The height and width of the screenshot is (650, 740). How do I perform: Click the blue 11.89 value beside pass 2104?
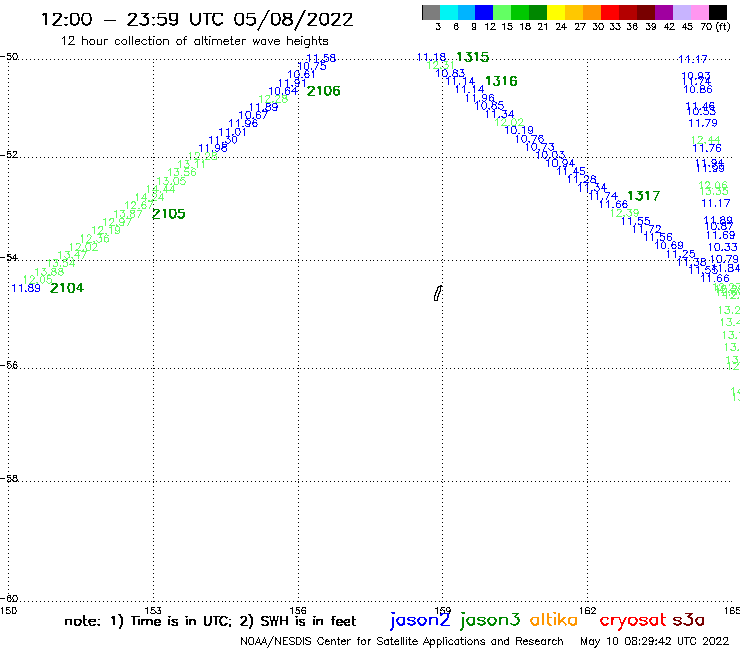[x=26, y=288]
